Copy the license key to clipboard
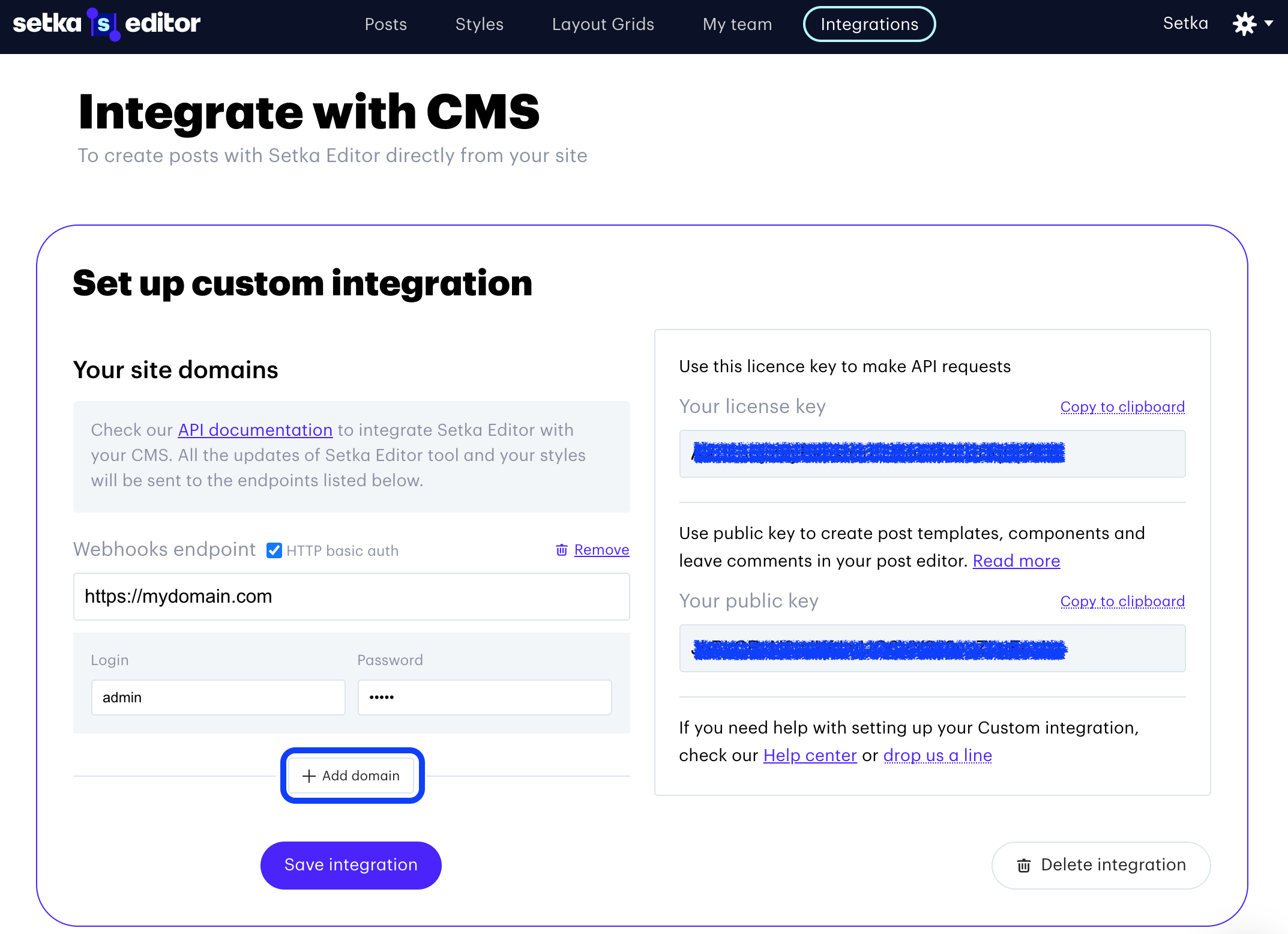 [x=1122, y=407]
